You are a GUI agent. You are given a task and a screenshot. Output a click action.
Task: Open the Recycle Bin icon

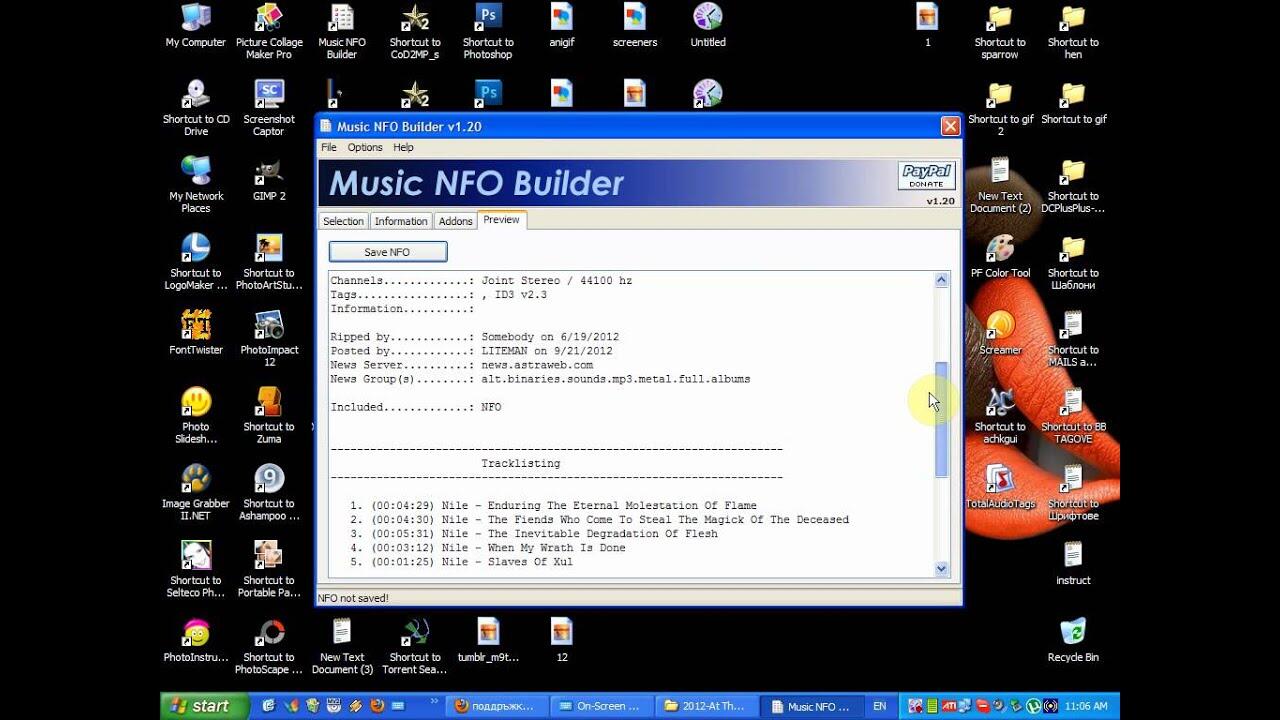point(1072,634)
